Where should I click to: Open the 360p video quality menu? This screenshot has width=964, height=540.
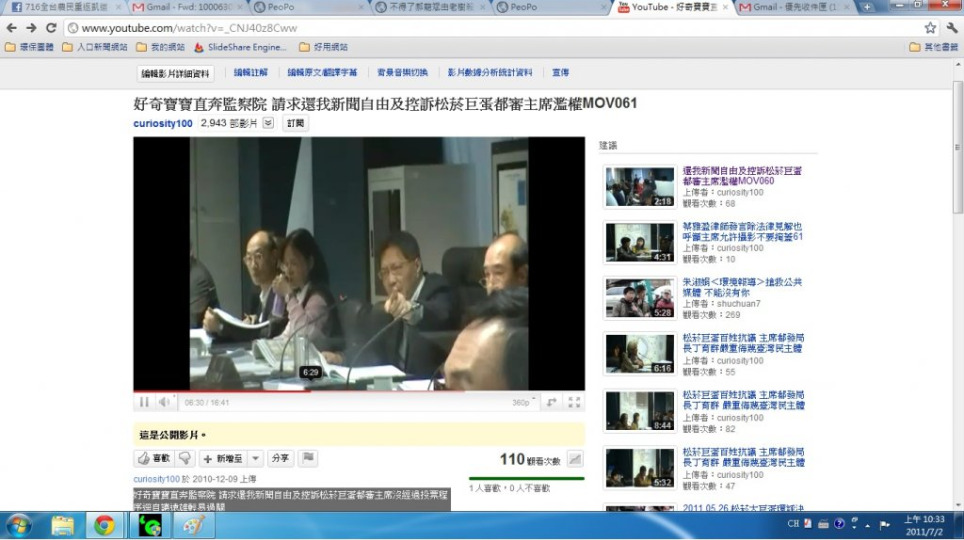tap(522, 402)
